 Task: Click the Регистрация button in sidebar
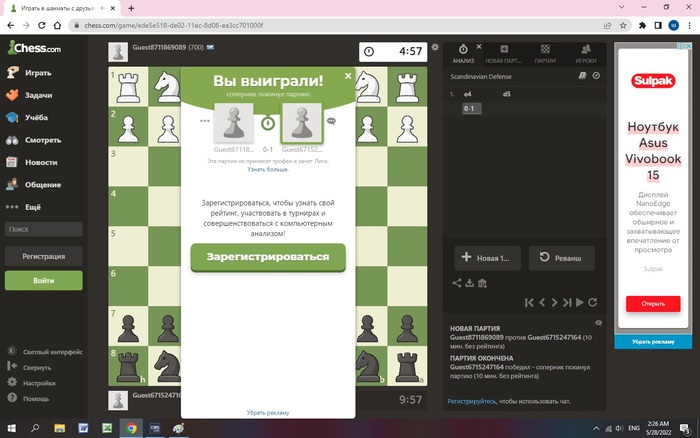43,256
